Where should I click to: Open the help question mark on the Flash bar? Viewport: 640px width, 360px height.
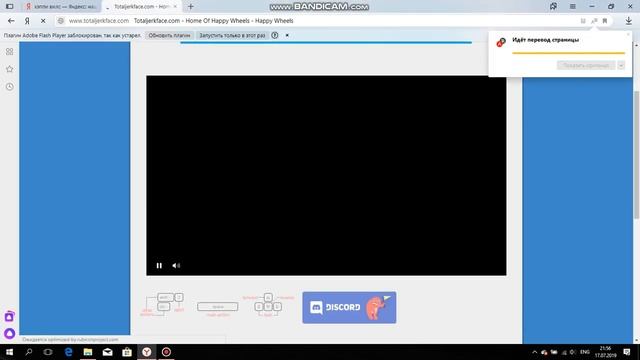[x=275, y=36]
